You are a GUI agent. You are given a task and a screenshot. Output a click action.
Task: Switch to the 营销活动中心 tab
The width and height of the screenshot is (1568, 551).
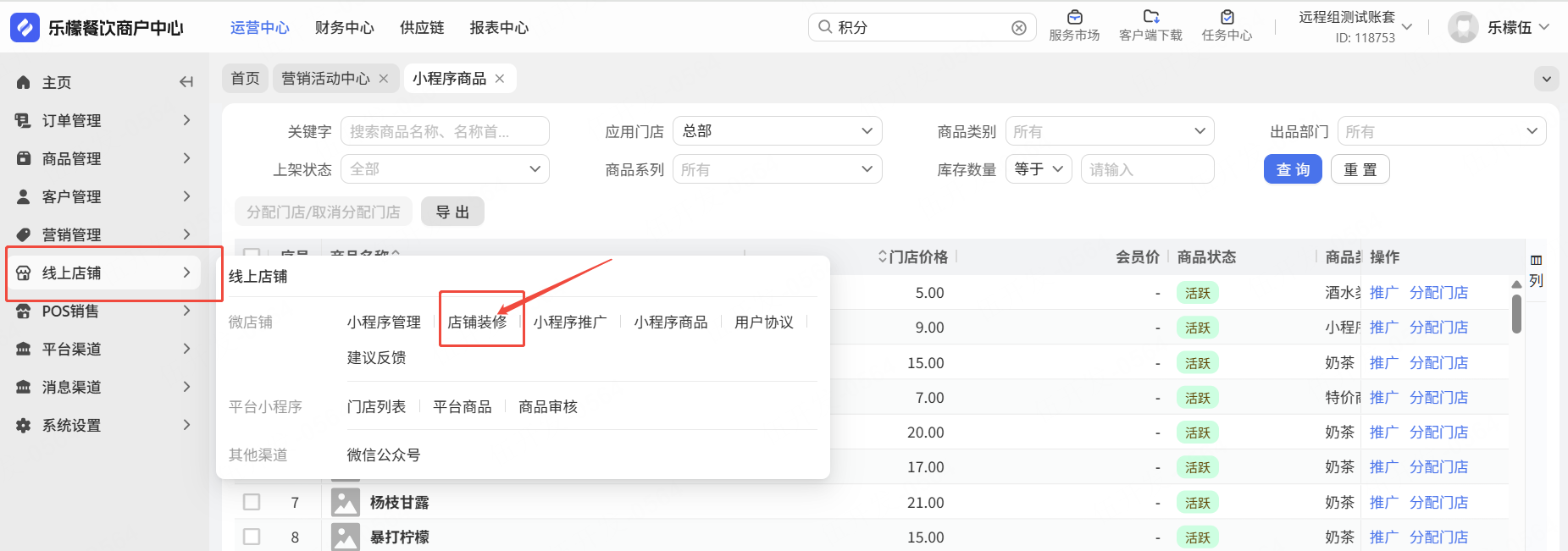tap(325, 78)
